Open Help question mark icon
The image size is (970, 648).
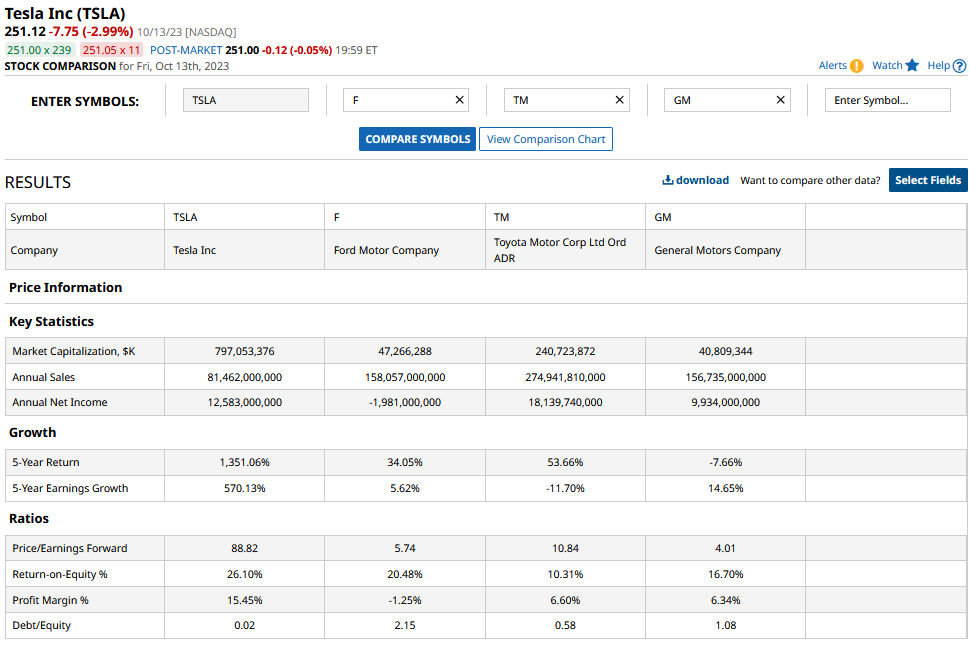click(x=960, y=66)
